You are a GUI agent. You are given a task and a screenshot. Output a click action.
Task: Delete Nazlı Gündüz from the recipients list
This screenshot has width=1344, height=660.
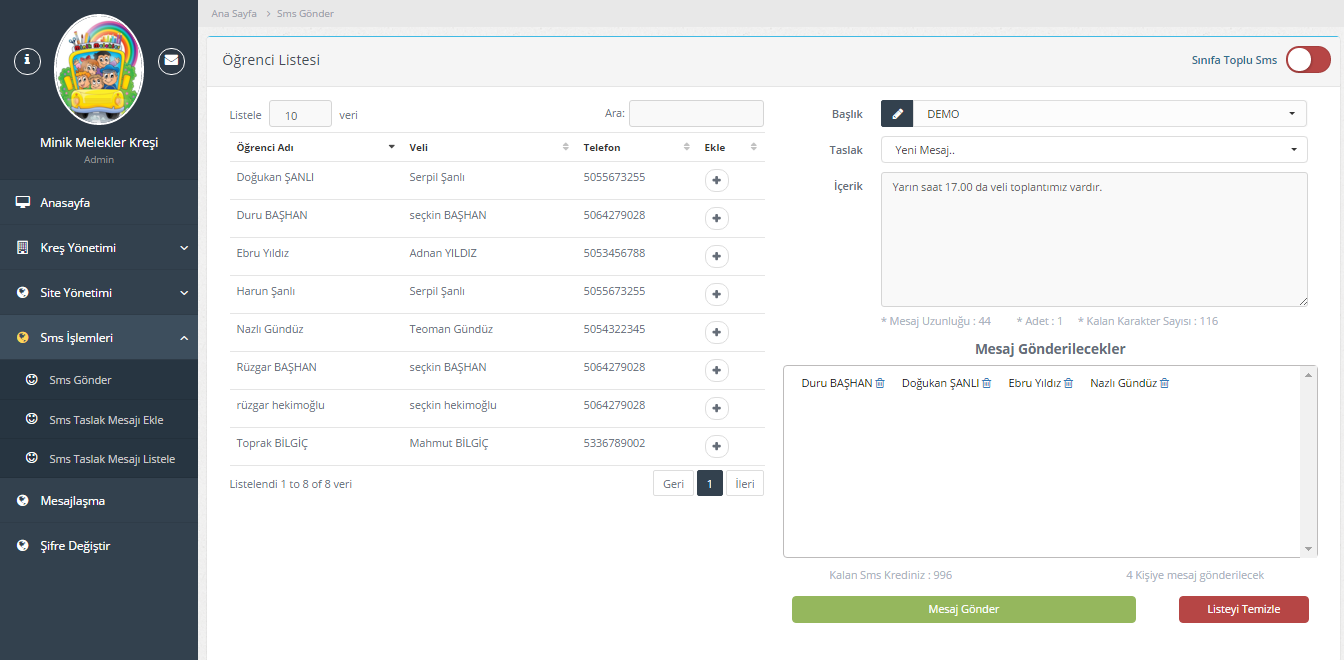[x=1164, y=384]
